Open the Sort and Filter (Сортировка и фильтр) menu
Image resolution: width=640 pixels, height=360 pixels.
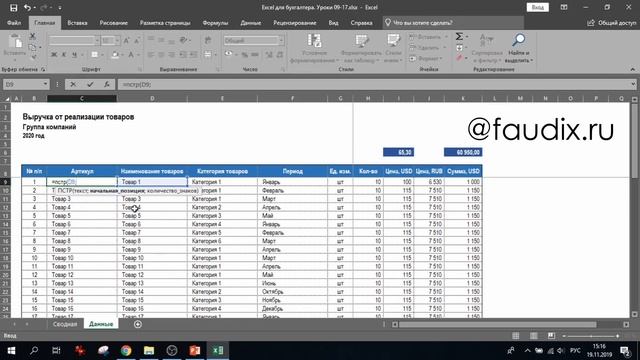[x=487, y=48]
